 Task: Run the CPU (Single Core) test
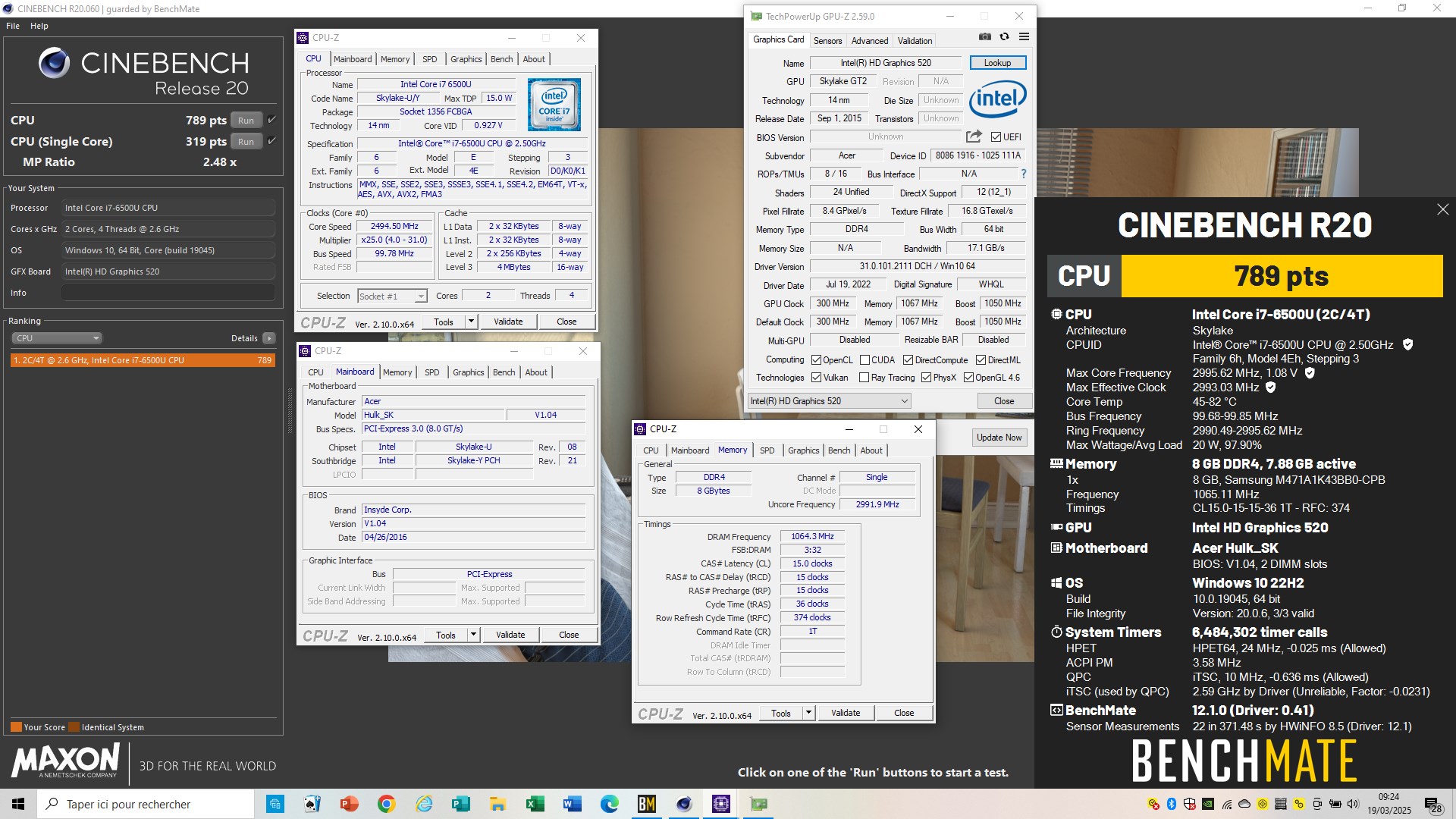246,142
